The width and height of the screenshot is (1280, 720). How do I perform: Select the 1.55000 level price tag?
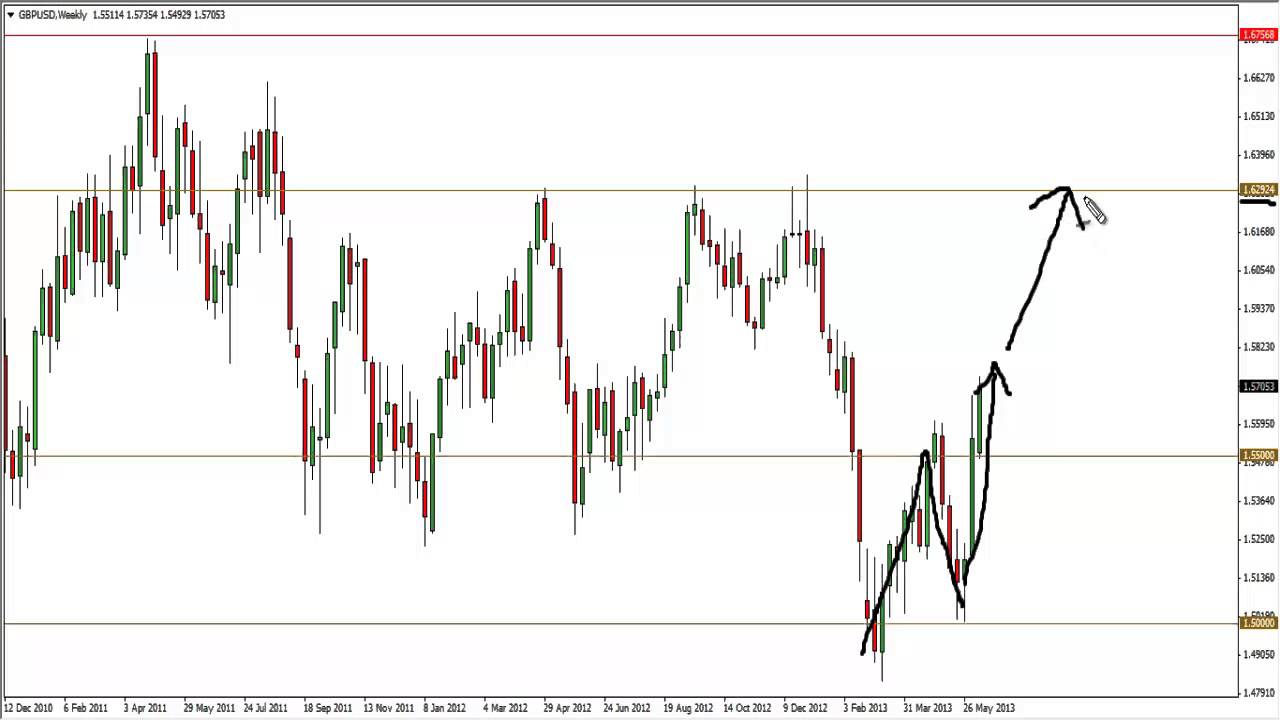coord(1258,456)
